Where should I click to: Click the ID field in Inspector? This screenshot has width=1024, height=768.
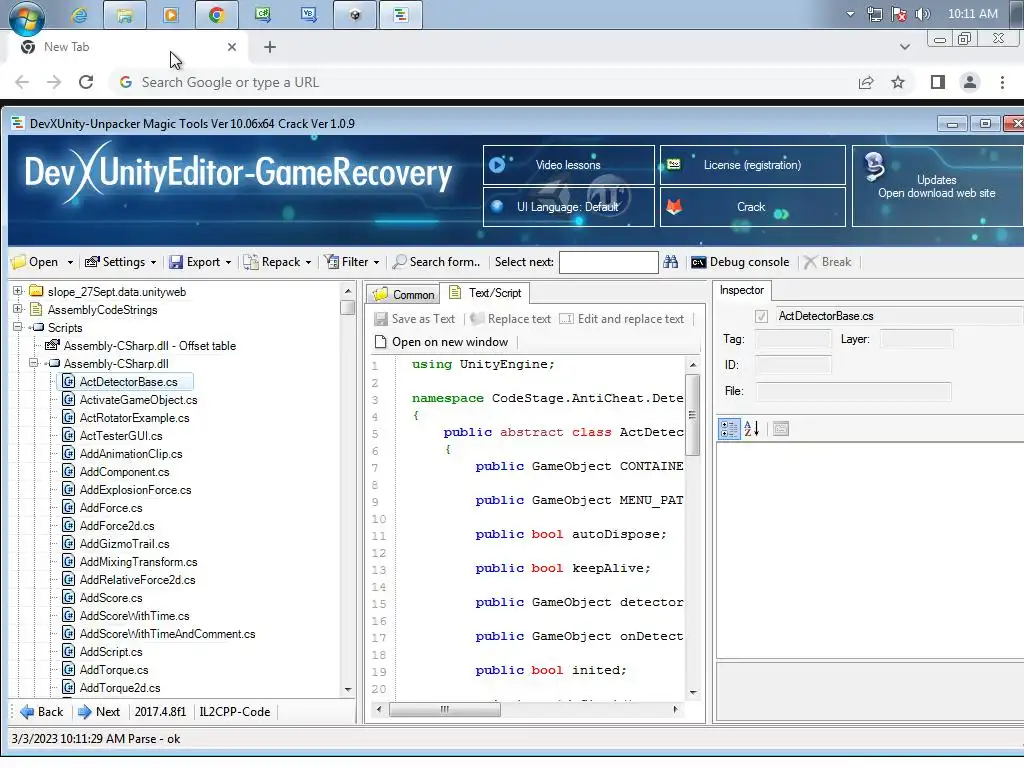click(x=793, y=365)
